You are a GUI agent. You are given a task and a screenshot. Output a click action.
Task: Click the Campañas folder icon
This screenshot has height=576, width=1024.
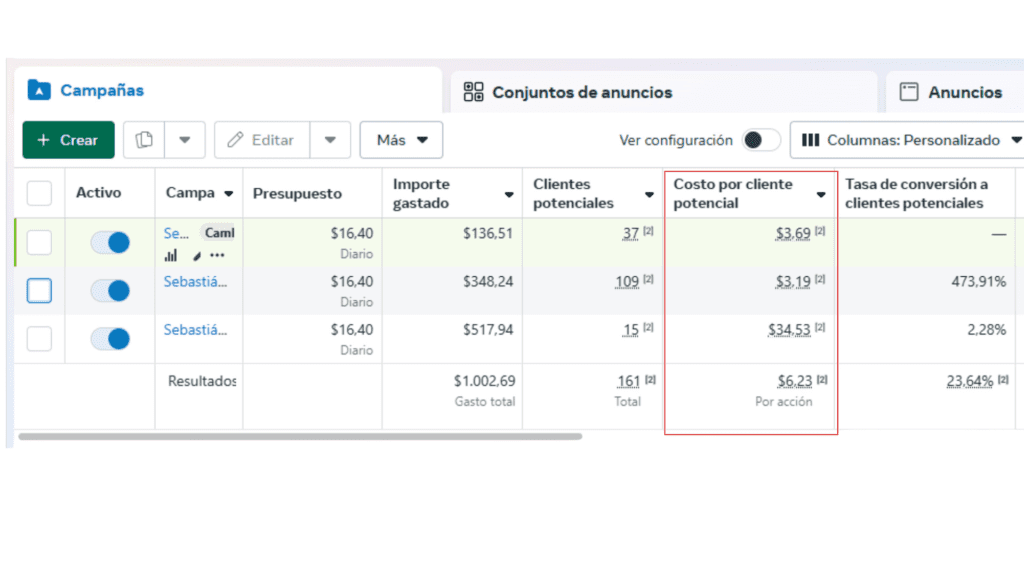pyautogui.click(x=39, y=90)
